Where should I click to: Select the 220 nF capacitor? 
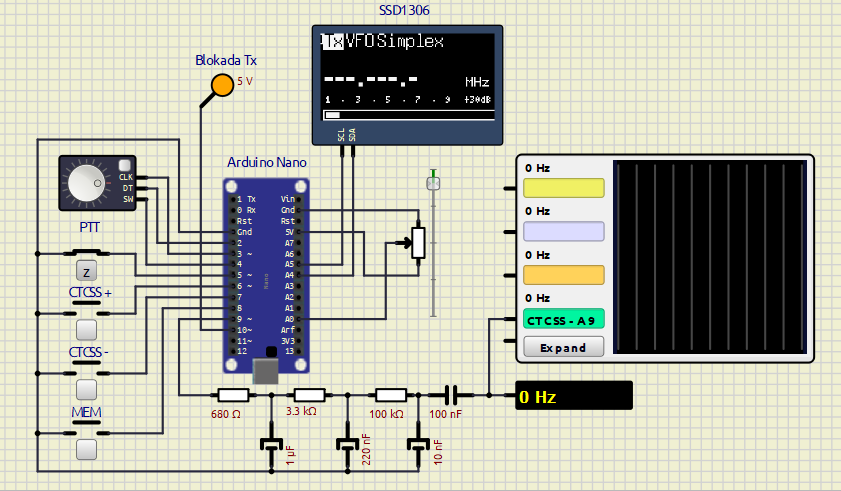point(348,444)
